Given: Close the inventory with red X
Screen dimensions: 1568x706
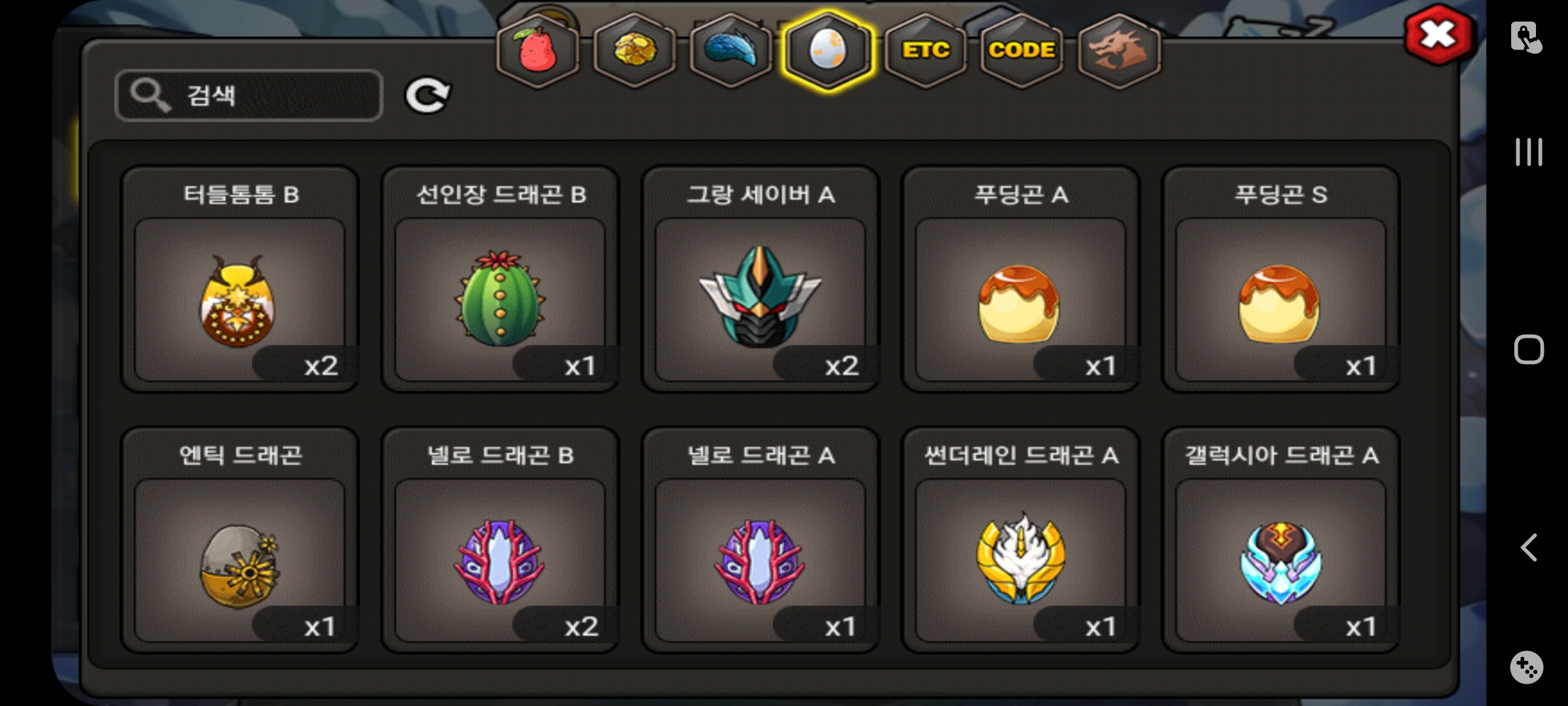Looking at the screenshot, I should pyautogui.click(x=1439, y=35).
